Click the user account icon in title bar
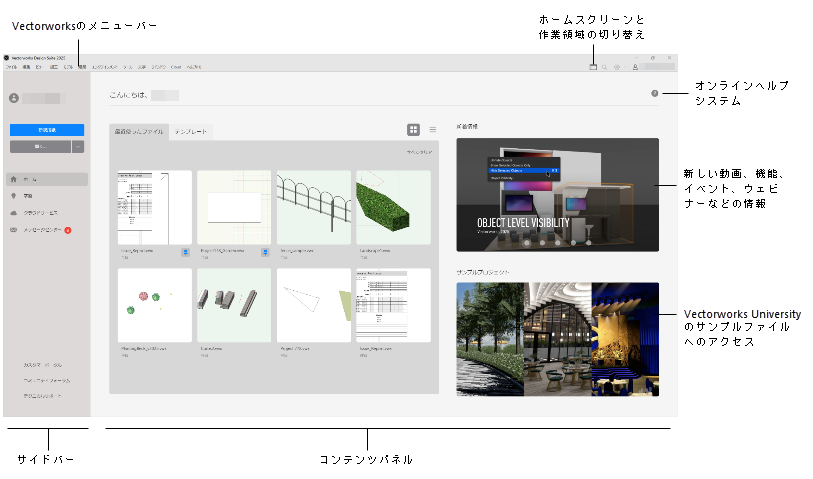 click(635, 67)
